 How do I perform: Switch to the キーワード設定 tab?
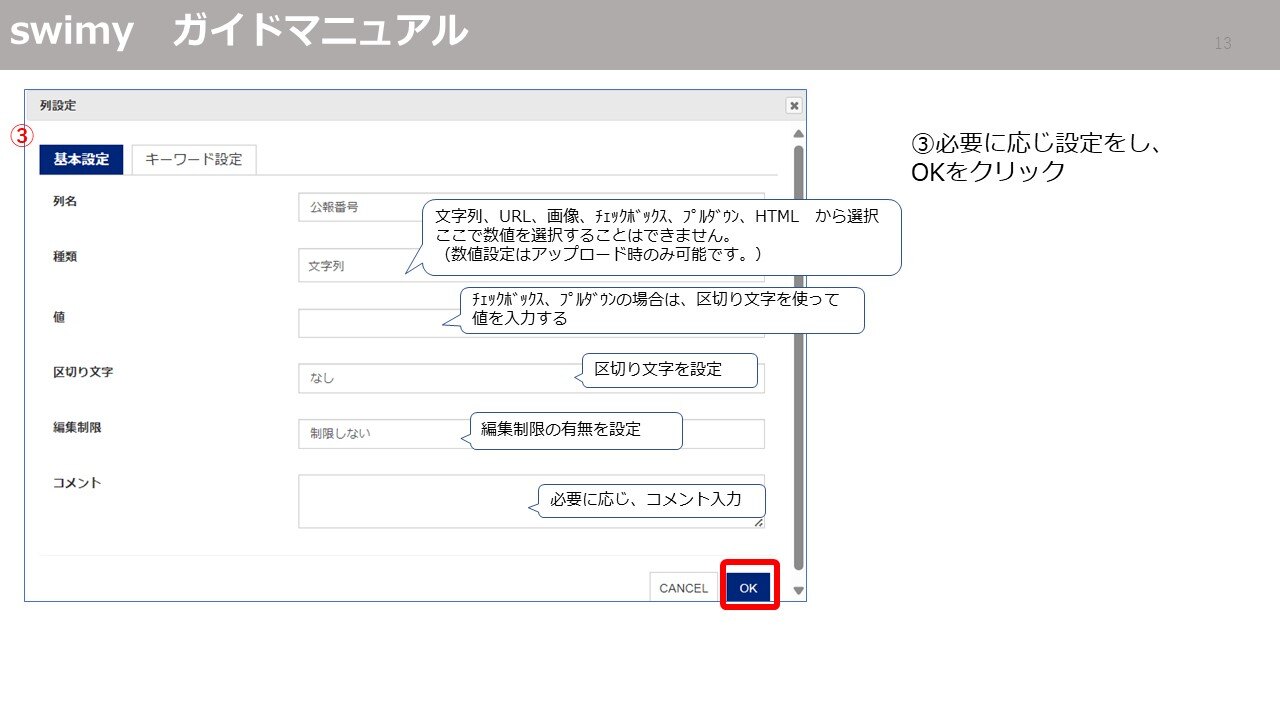[x=193, y=159]
